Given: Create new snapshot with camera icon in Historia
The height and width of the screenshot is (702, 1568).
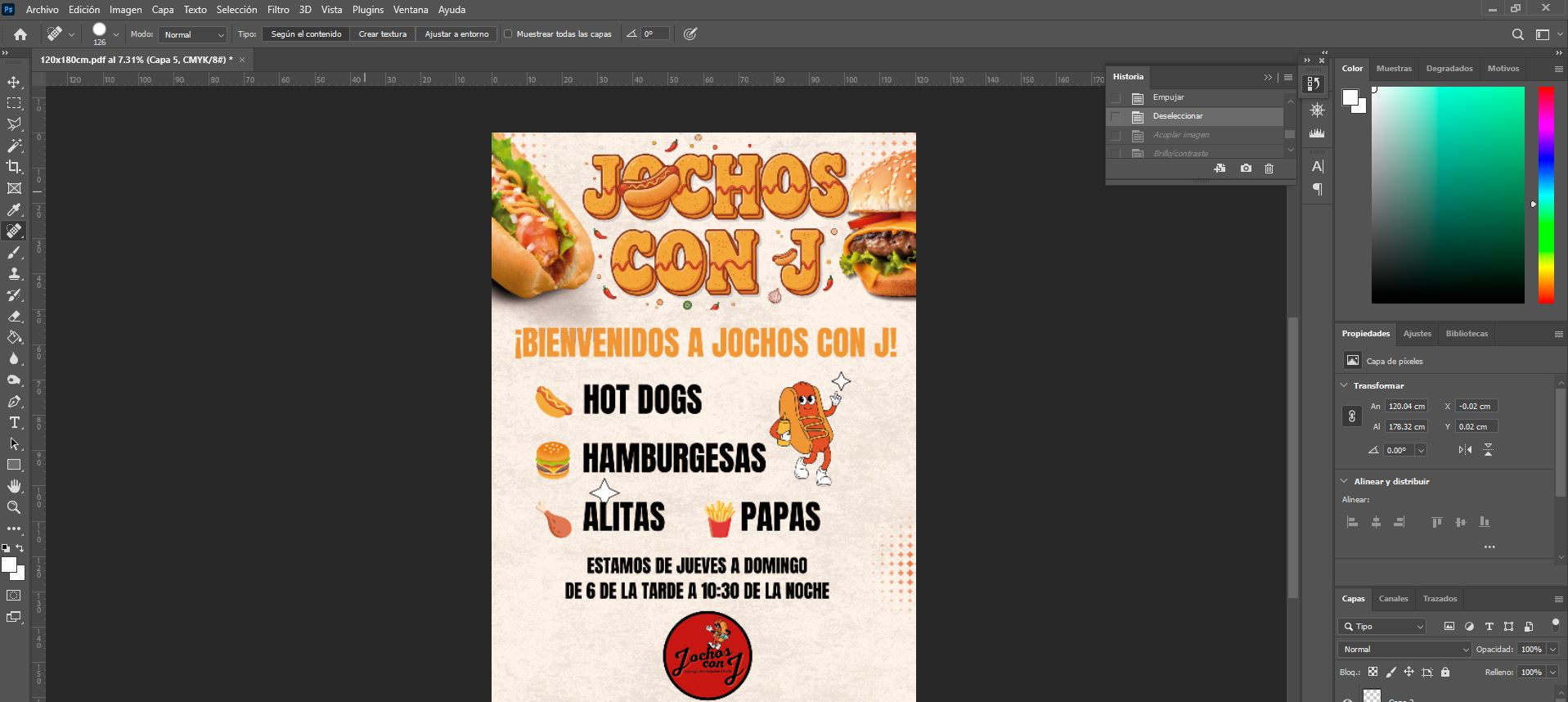Looking at the screenshot, I should coord(1245,169).
